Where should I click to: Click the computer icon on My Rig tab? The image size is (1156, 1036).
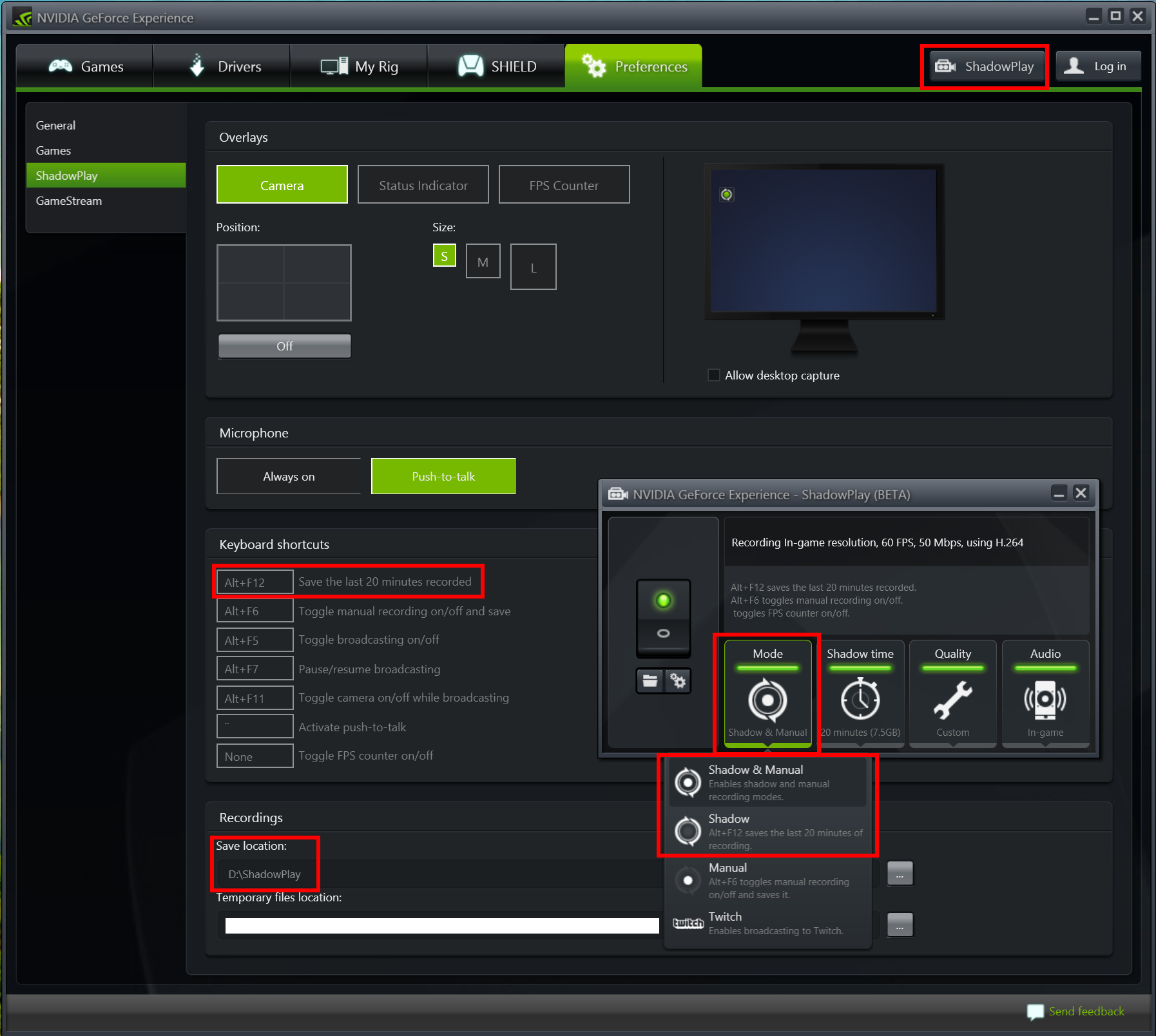334,66
